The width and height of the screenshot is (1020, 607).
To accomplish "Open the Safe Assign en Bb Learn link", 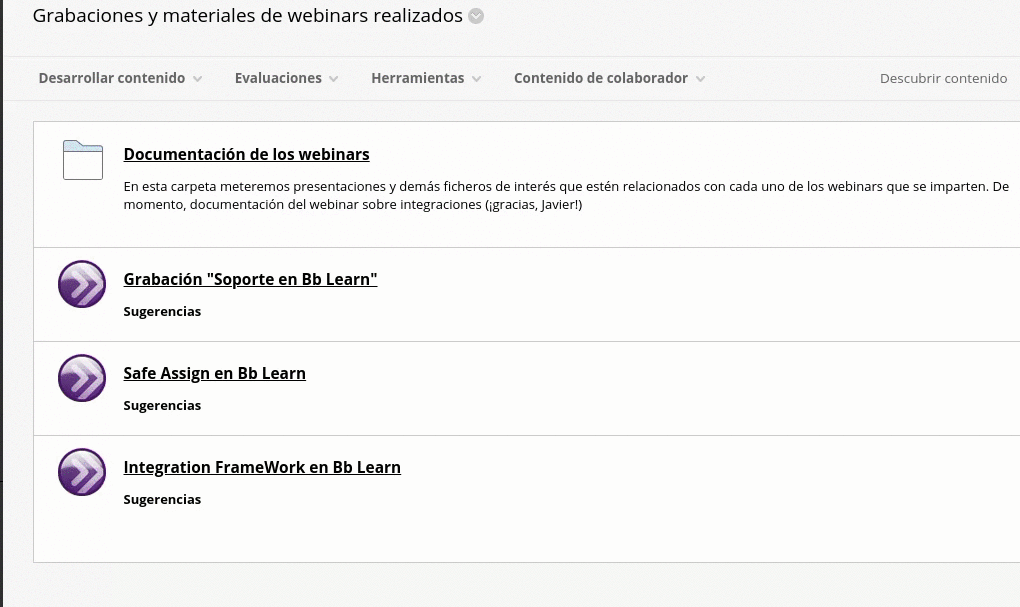I will click(x=214, y=373).
